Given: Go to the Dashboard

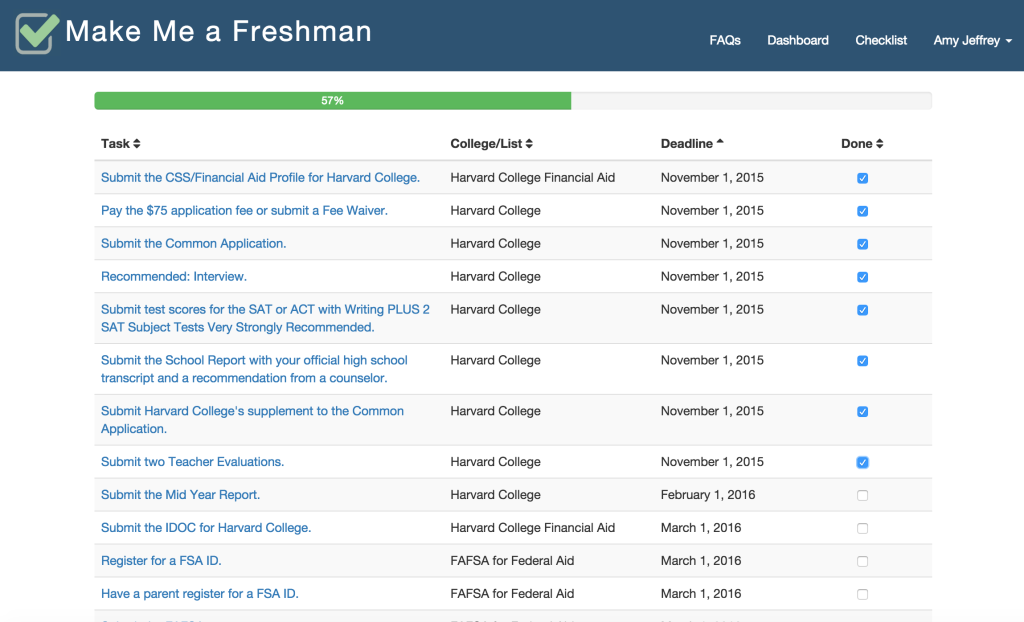Looking at the screenshot, I should click(797, 40).
